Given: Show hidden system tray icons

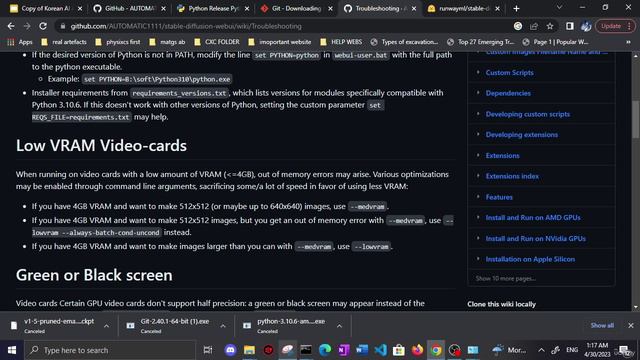Looking at the screenshot, I should (x=541, y=350).
